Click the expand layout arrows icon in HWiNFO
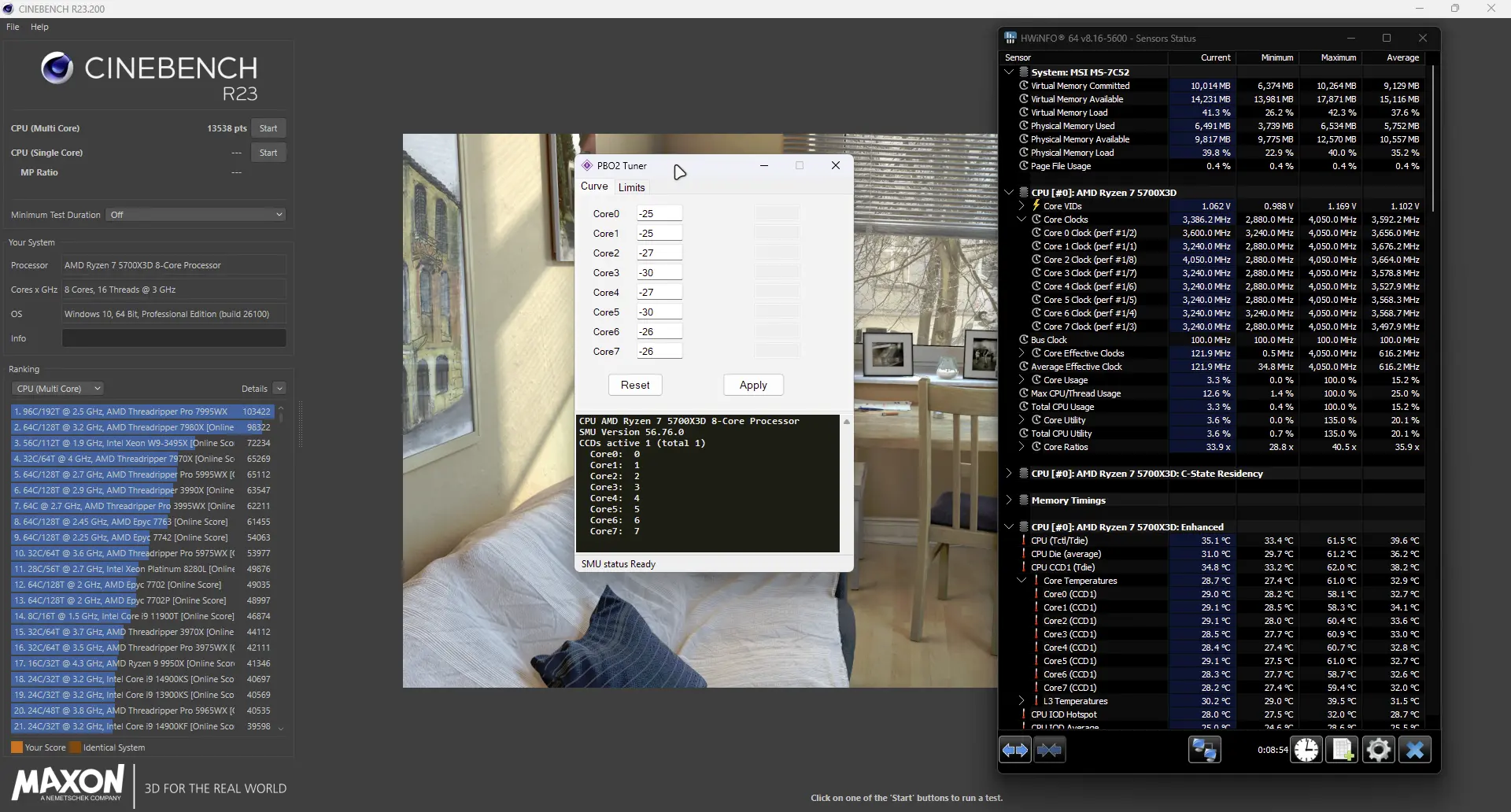Viewport: 1511px width, 812px height. pos(1015,750)
